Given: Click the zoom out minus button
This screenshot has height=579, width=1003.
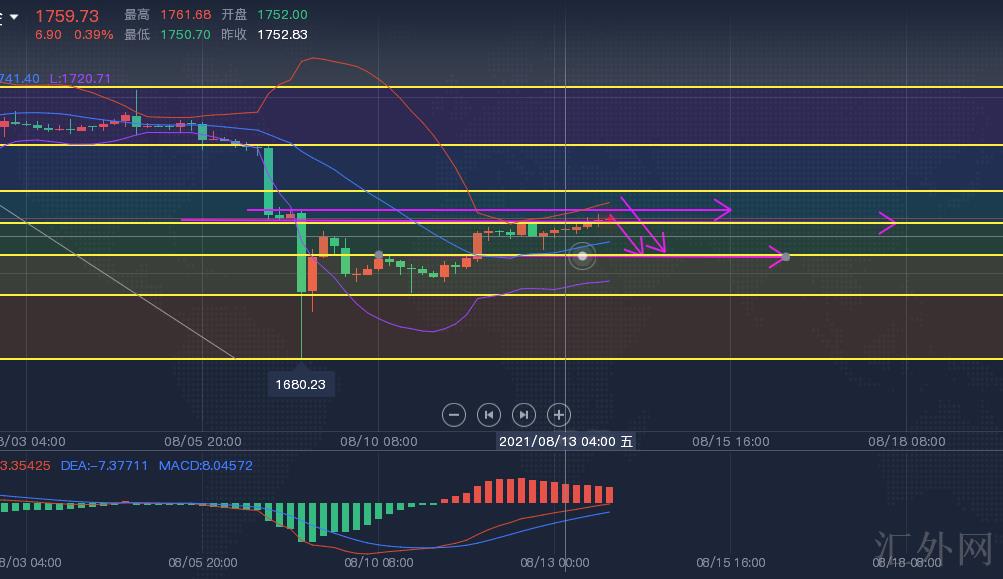Looking at the screenshot, I should [x=454, y=414].
